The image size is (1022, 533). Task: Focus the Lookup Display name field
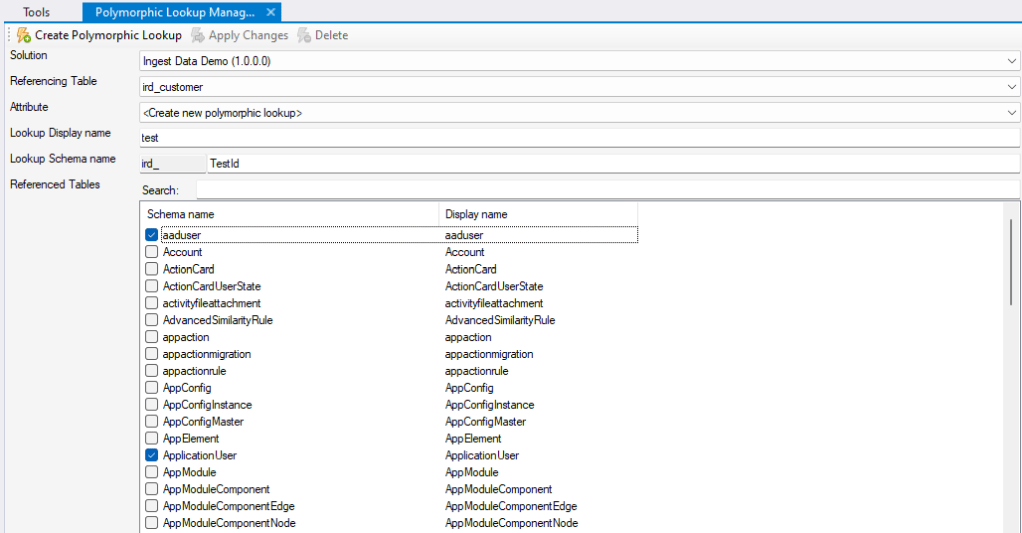pos(580,138)
